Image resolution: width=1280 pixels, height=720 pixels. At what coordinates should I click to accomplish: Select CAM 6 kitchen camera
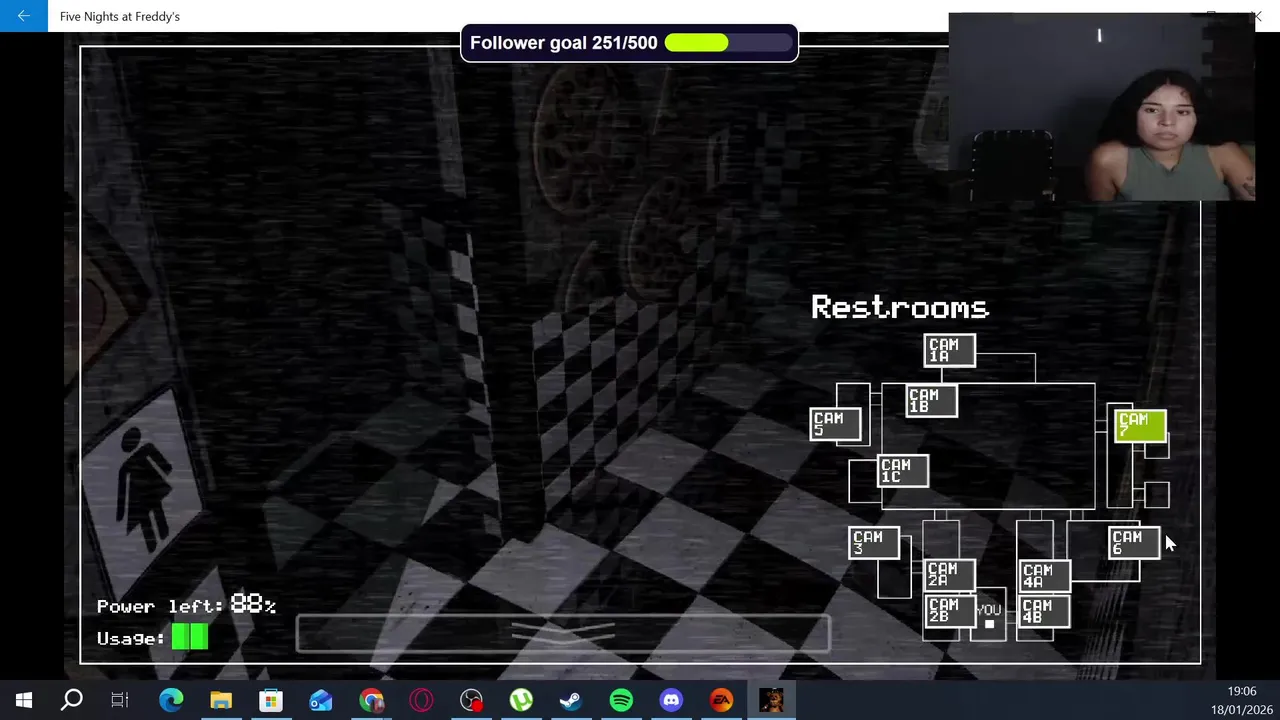coord(1134,543)
